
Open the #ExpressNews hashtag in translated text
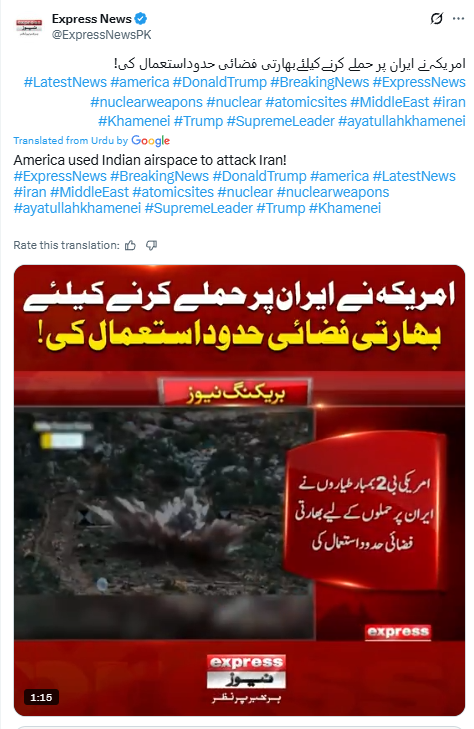(x=60, y=176)
